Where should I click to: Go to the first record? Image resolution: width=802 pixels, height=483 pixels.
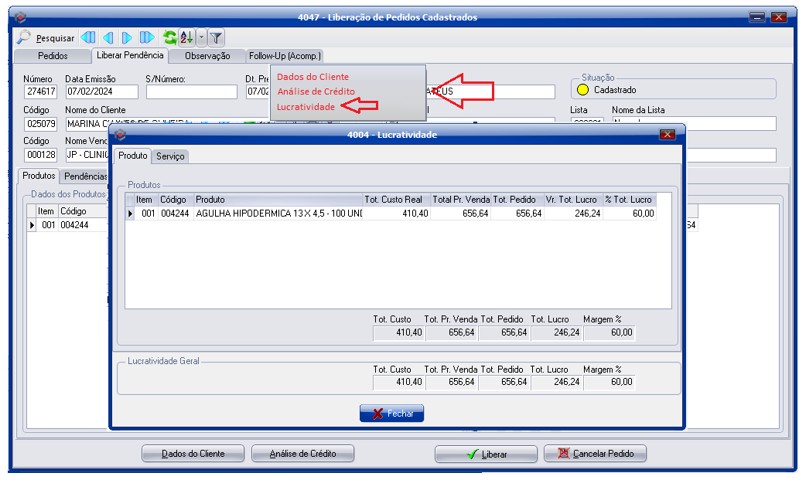click(x=89, y=38)
